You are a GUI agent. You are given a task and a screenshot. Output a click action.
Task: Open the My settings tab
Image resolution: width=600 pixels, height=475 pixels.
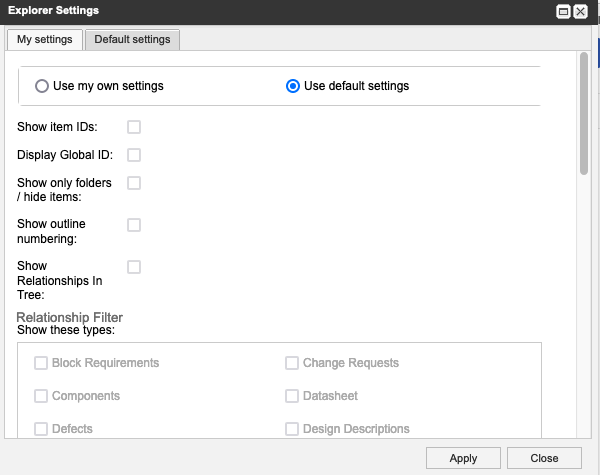pos(45,40)
